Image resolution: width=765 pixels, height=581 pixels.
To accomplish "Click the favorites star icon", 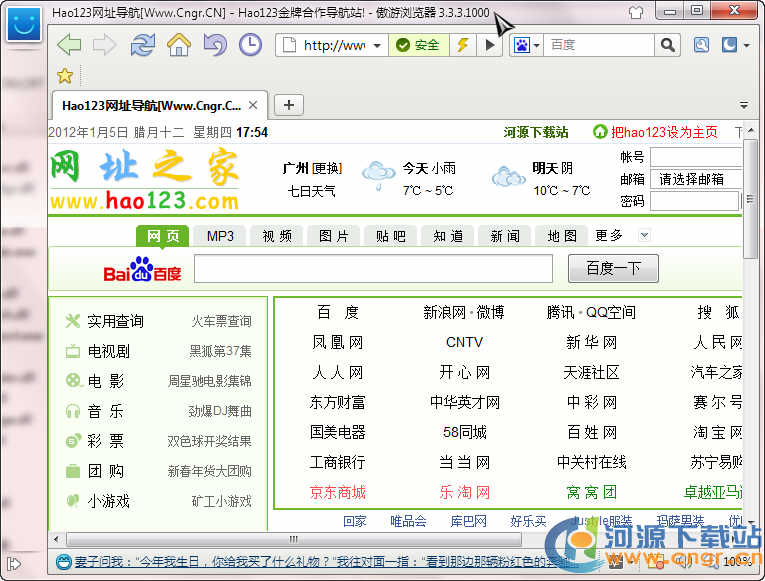I will pos(64,76).
